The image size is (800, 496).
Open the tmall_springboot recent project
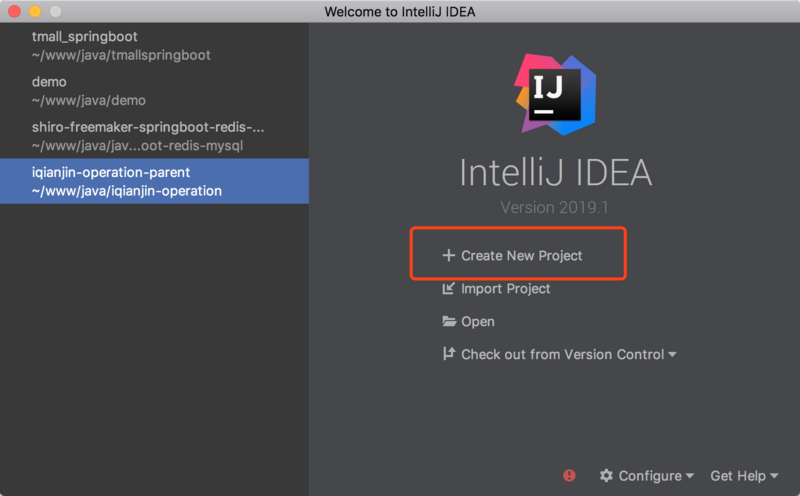click(120, 45)
